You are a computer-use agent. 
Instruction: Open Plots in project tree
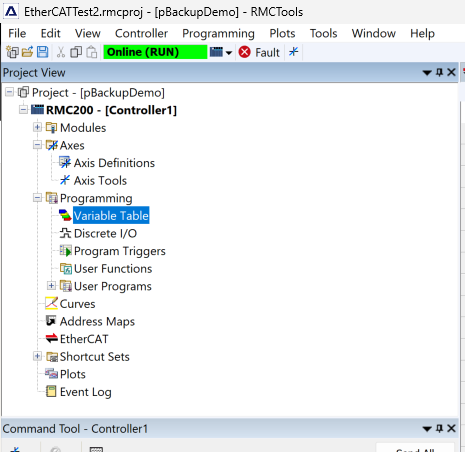73,374
